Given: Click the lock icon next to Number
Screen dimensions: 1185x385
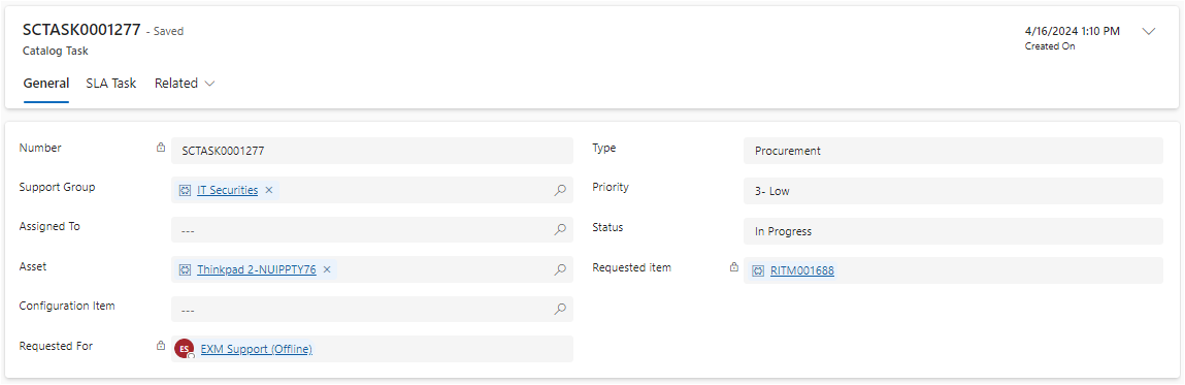Looking at the screenshot, I should [x=160, y=148].
